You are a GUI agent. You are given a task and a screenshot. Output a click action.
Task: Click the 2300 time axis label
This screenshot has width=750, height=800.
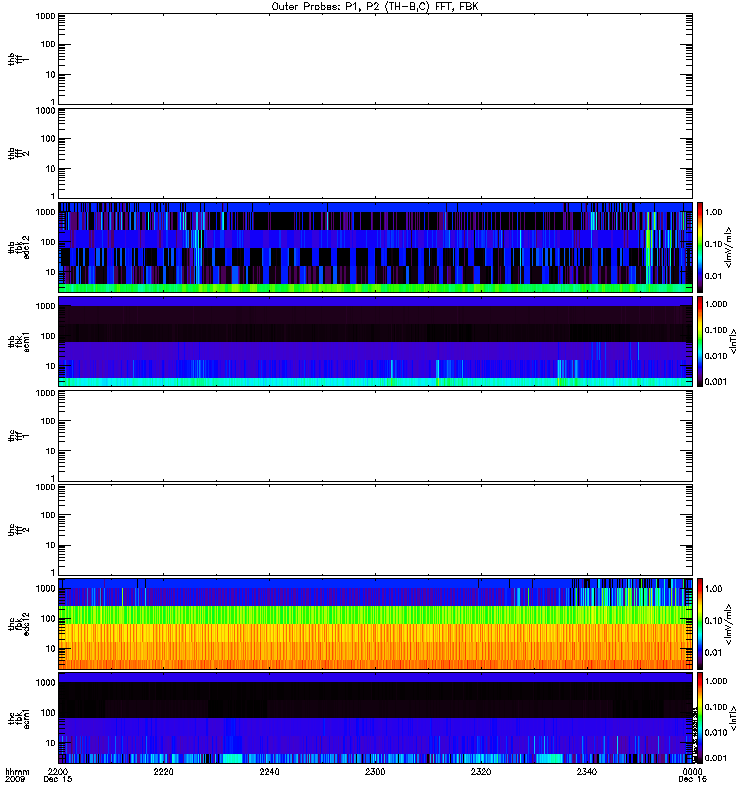[375, 772]
